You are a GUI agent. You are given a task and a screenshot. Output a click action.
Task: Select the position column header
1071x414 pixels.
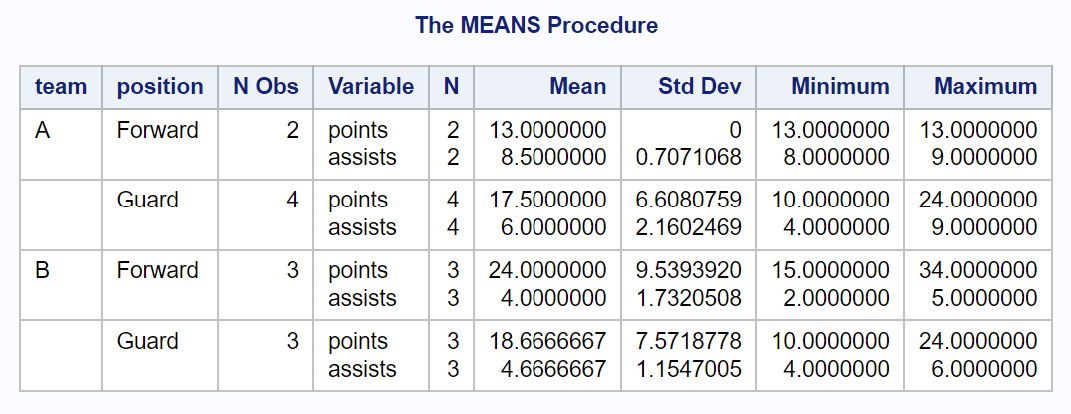[160, 87]
